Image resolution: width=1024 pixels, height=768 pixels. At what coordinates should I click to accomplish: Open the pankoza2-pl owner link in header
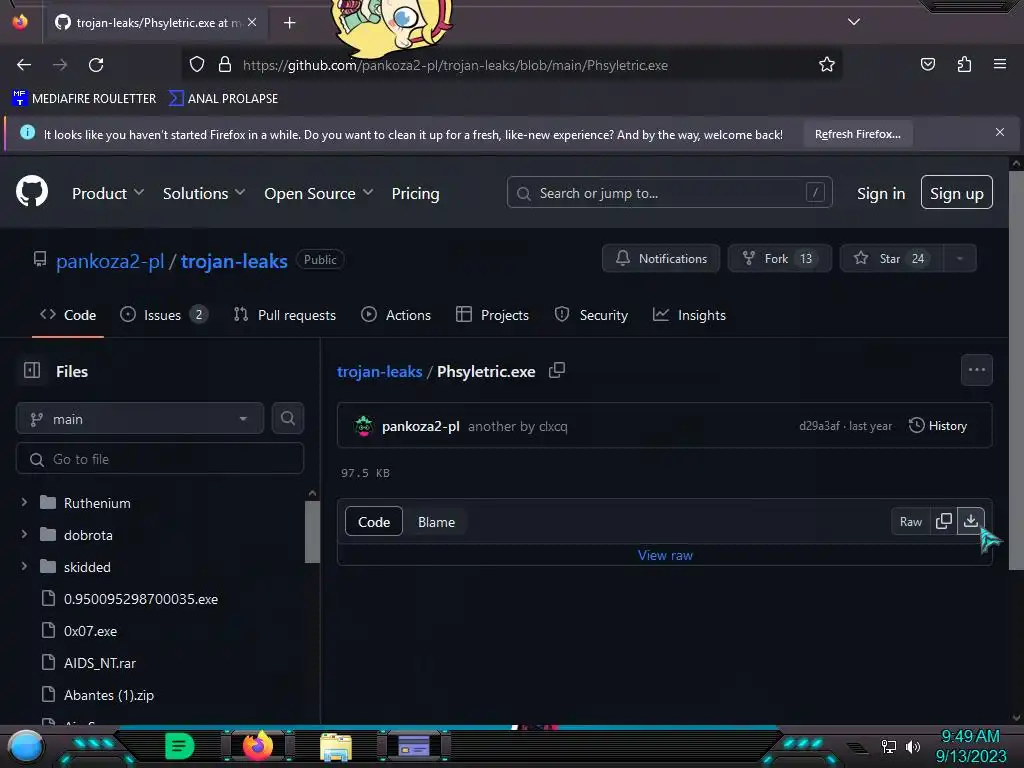(x=110, y=261)
